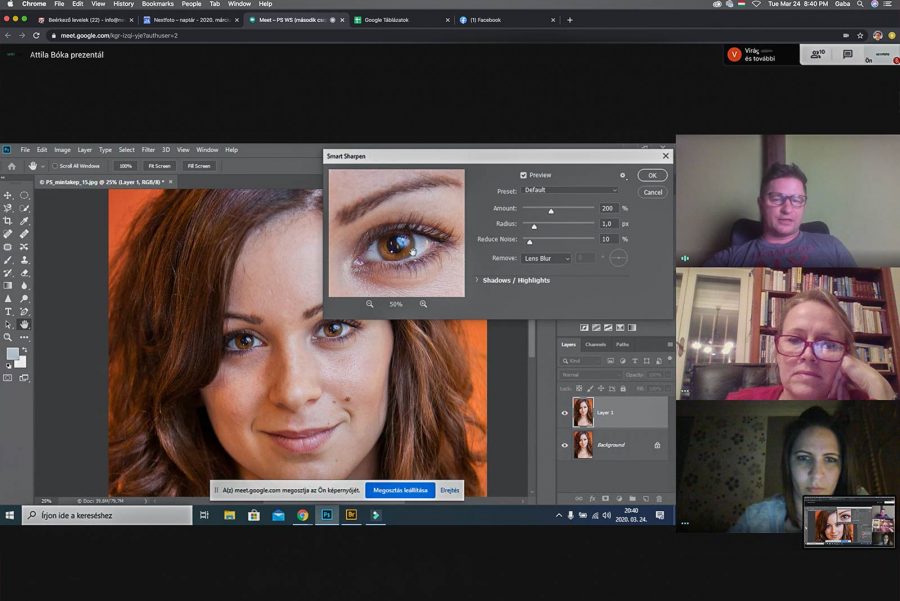Click the Amount slider handle

pyautogui.click(x=550, y=211)
